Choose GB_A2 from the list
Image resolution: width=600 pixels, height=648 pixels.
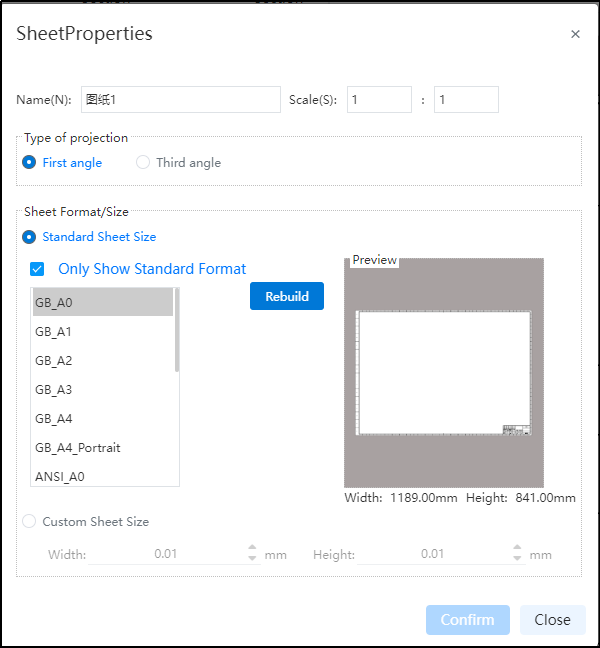pyautogui.click(x=103, y=360)
